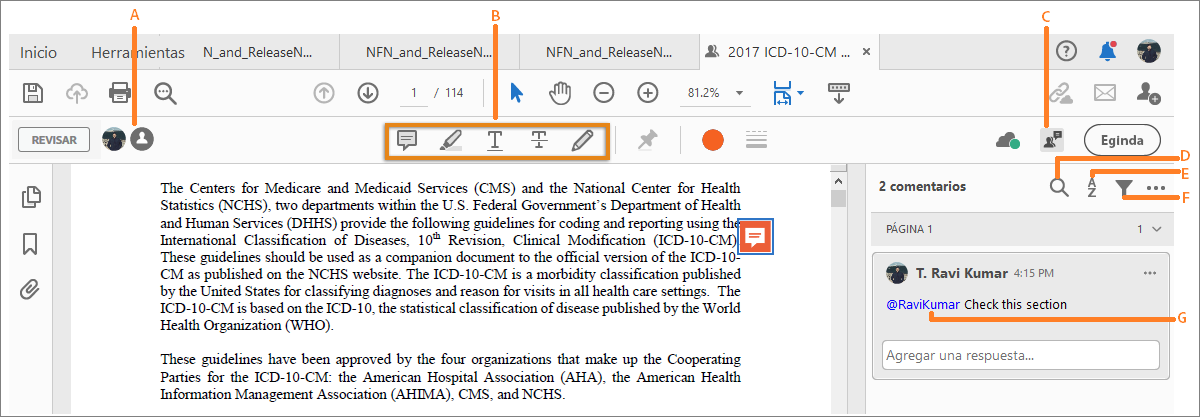Close the 2017 ICD-10-CM tab

867,52
